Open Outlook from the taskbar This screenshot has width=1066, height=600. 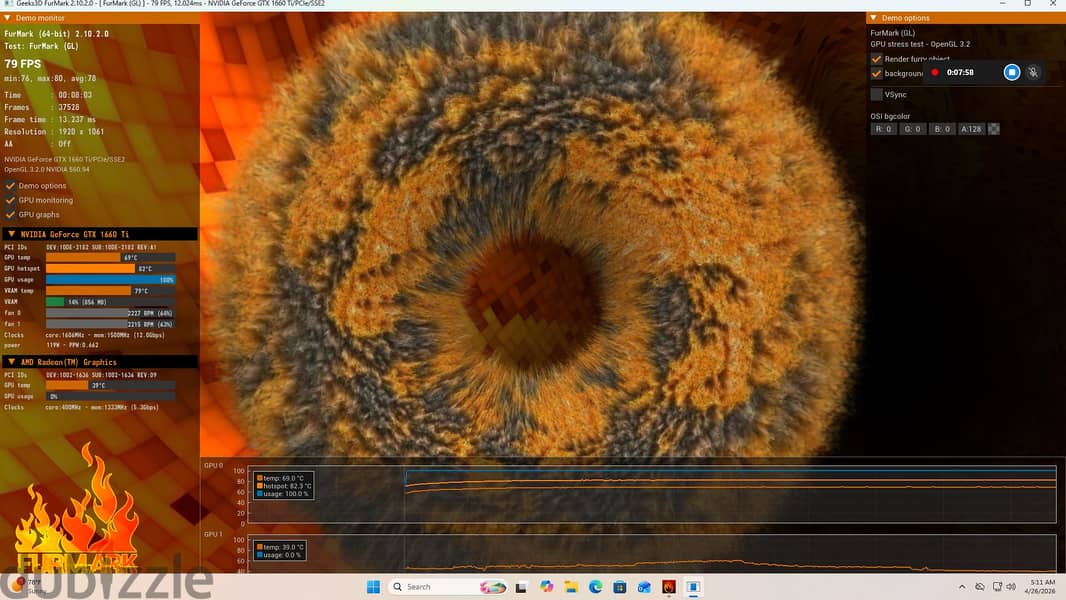[644, 586]
